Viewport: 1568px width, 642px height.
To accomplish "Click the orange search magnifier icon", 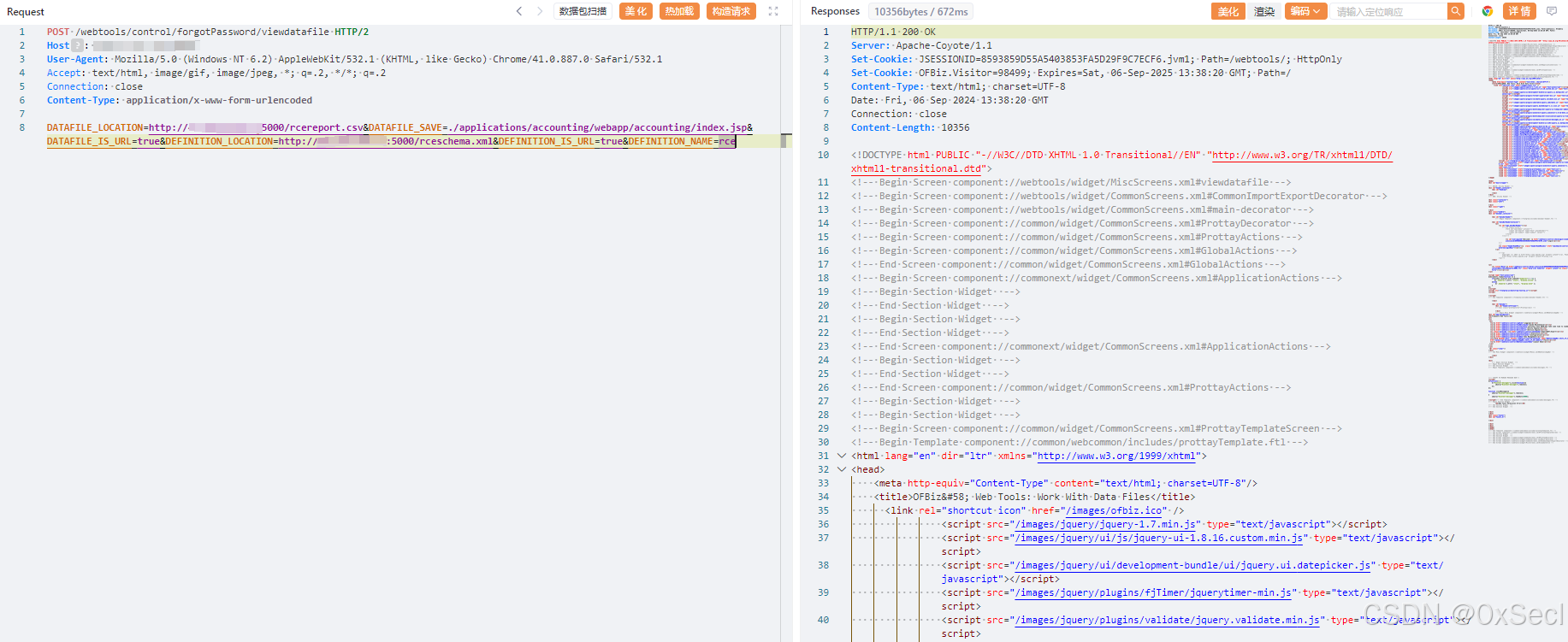I will point(1455,11).
